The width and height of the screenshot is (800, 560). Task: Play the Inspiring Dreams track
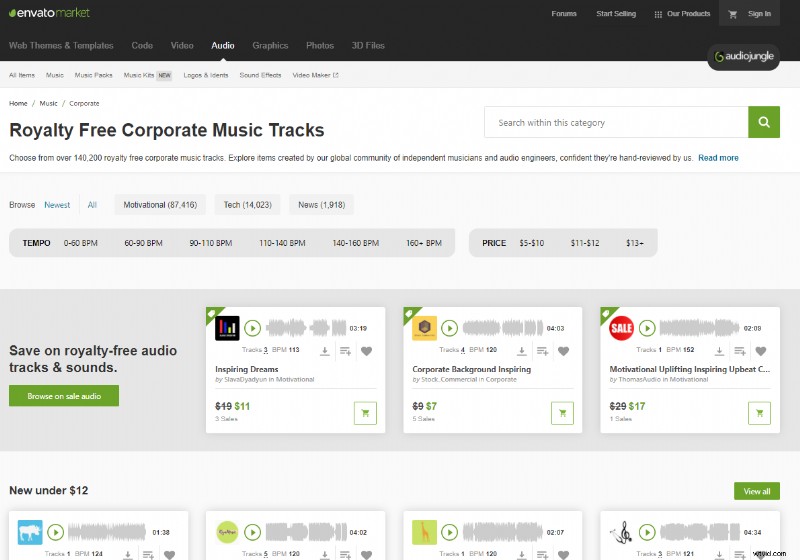tap(253, 328)
